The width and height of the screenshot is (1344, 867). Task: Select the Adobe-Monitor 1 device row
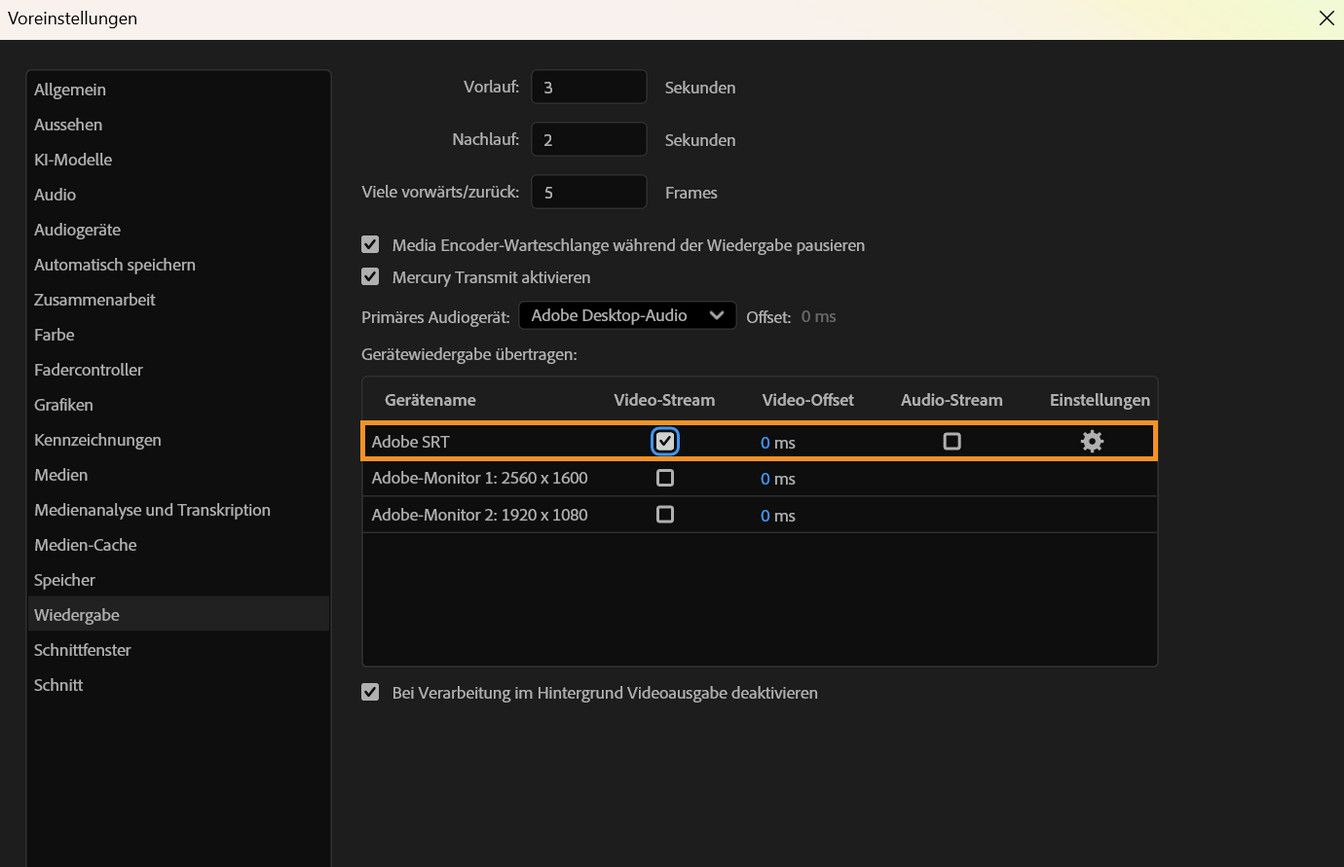[479, 477]
